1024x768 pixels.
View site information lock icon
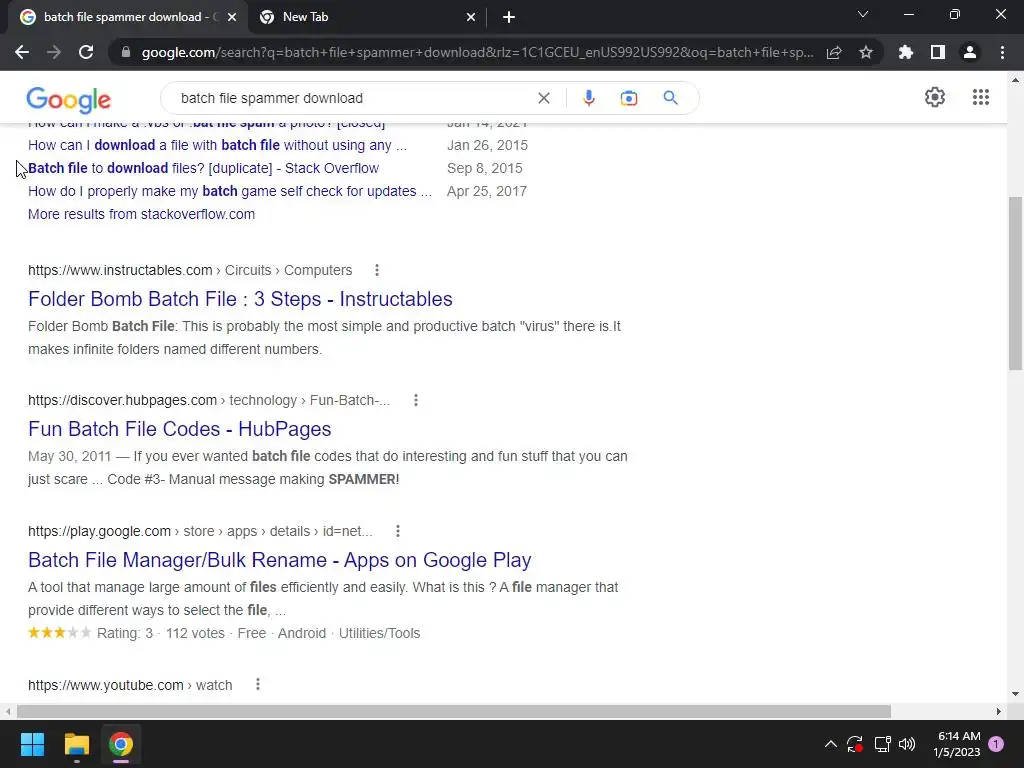click(126, 52)
